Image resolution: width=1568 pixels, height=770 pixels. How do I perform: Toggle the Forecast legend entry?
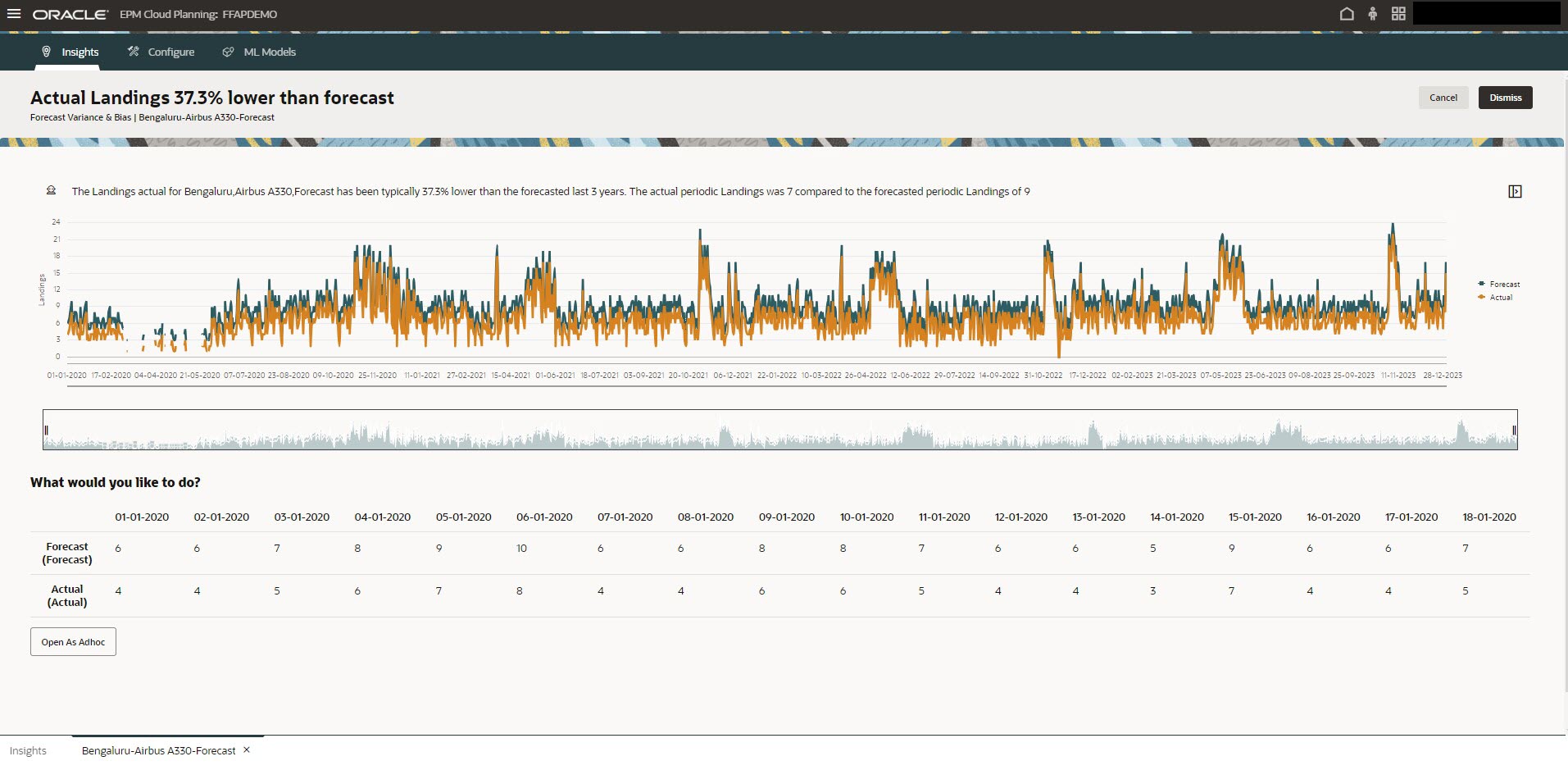pyautogui.click(x=1499, y=284)
